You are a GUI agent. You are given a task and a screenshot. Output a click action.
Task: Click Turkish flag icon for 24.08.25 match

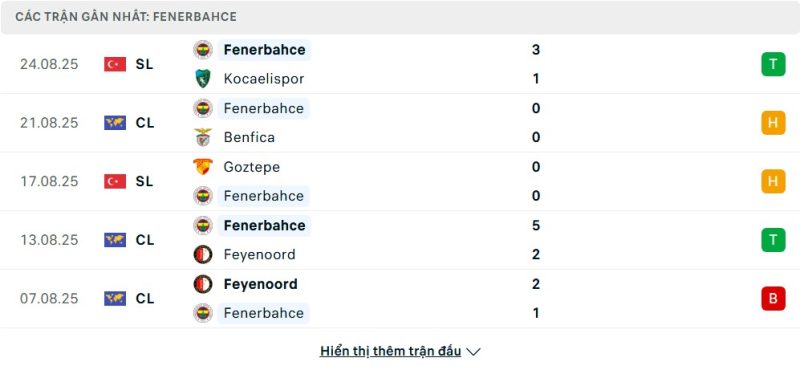pyautogui.click(x=115, y=64)
